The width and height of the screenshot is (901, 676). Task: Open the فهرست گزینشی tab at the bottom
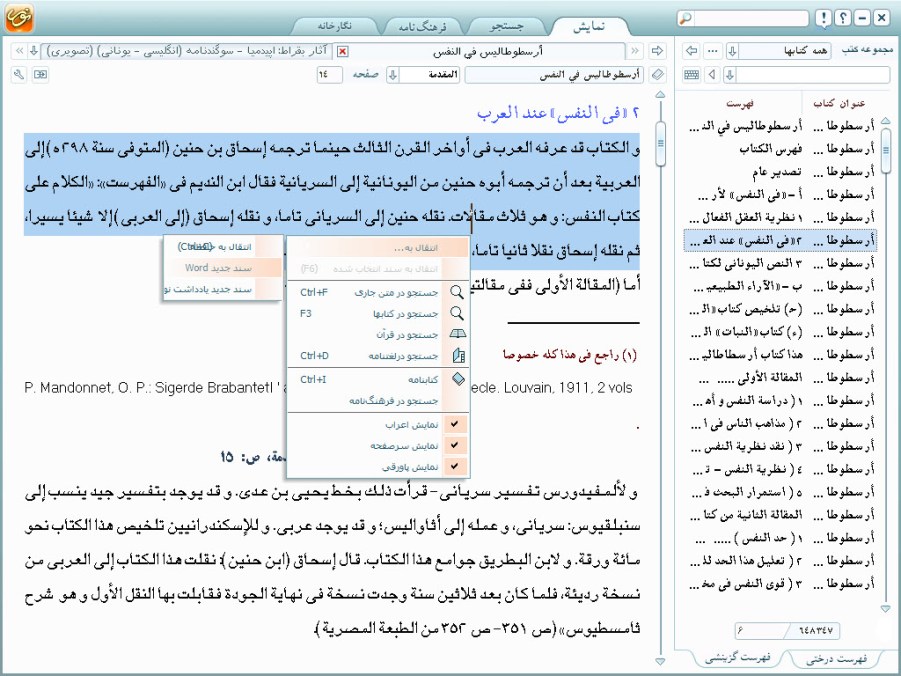pyautogui.click(x=737, y=658)
